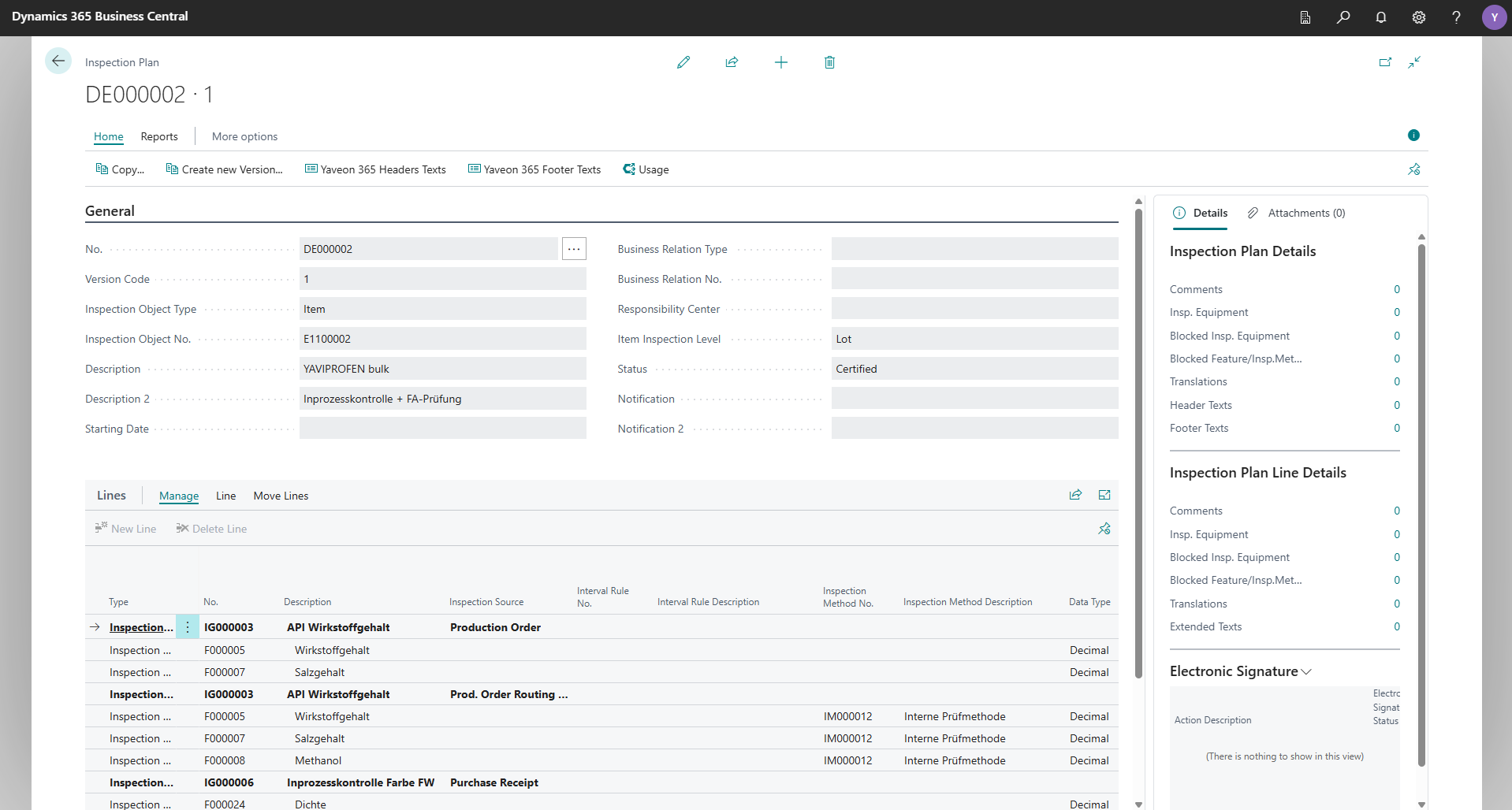
Task: Delete the inspection plan with the trash icon
Action: [x=829, y=61]
